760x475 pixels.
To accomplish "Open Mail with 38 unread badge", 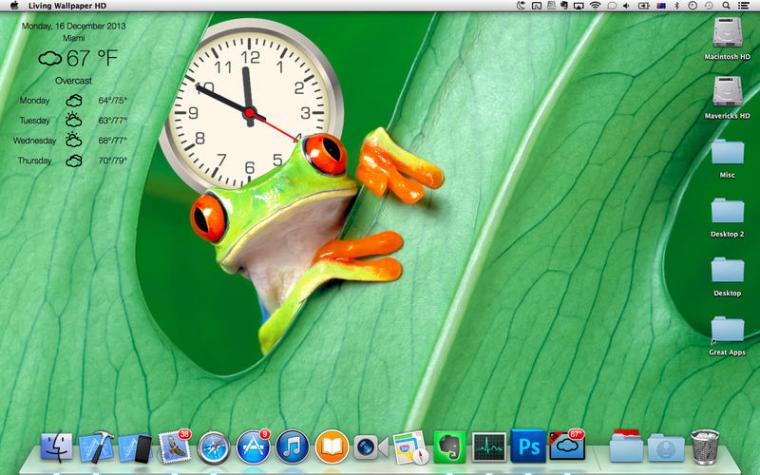I will click(x=175, y=446).
